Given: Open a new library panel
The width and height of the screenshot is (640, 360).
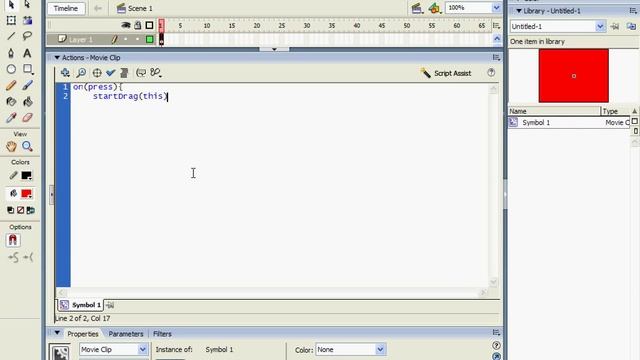Looking at the screenshot, I should click(631, 27).
